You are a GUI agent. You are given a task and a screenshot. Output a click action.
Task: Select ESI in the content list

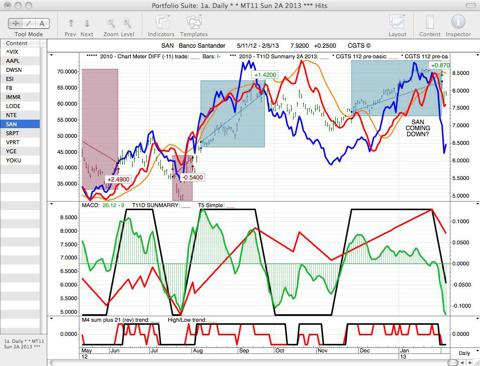tap(20, 79)
